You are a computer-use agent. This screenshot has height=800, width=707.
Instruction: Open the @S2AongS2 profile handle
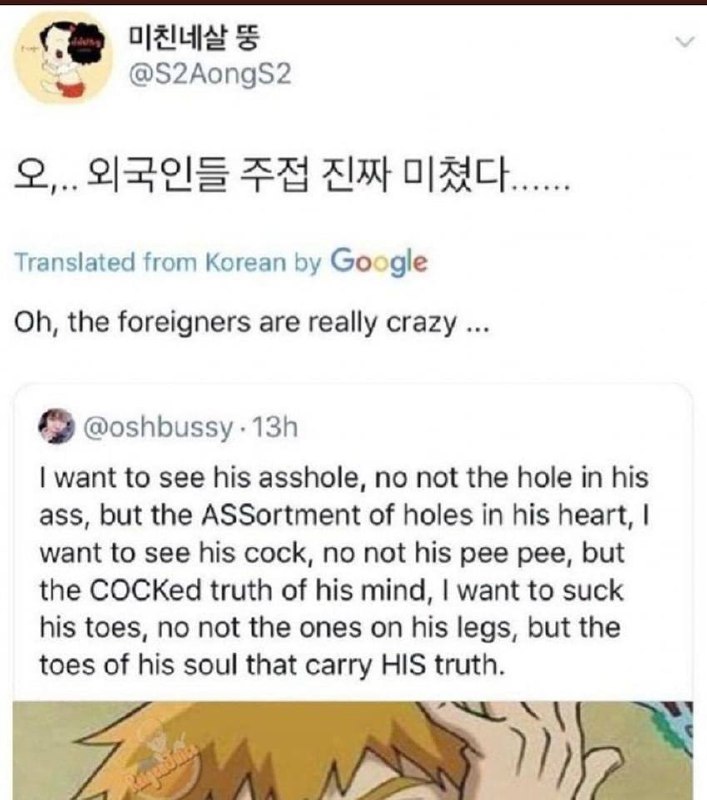210,74
